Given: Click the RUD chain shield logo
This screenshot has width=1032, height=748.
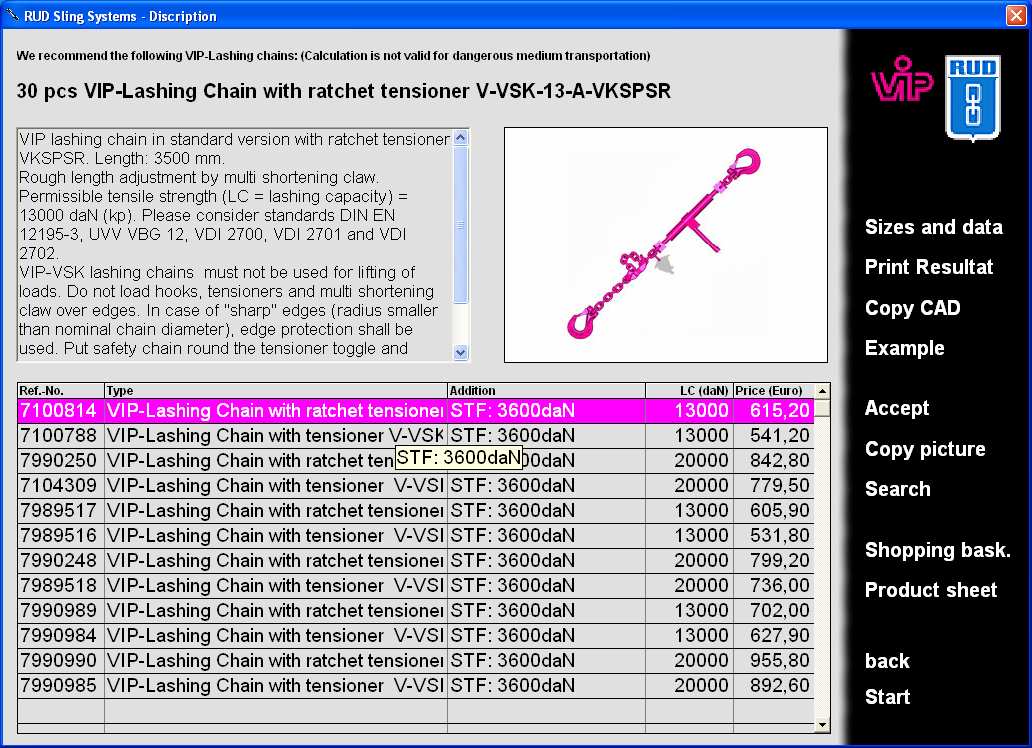Looking at the screenshot, I should click(973, 97).
